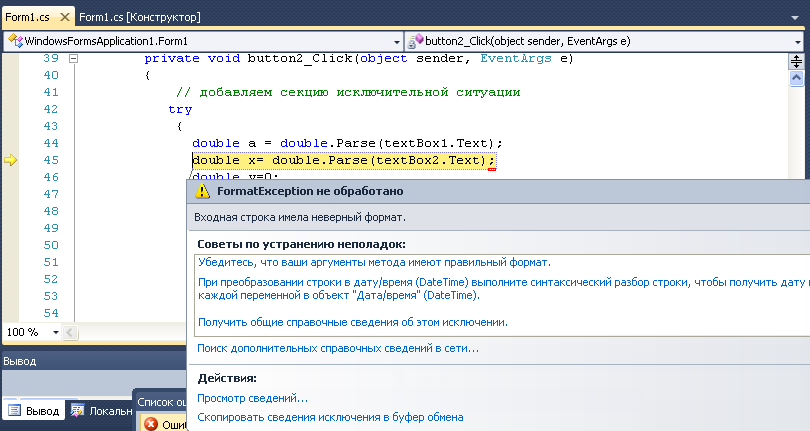The image size is (810, 431).
Task: Click the warning icon in the FormatException popup
Action: click(x=203, y=190)
